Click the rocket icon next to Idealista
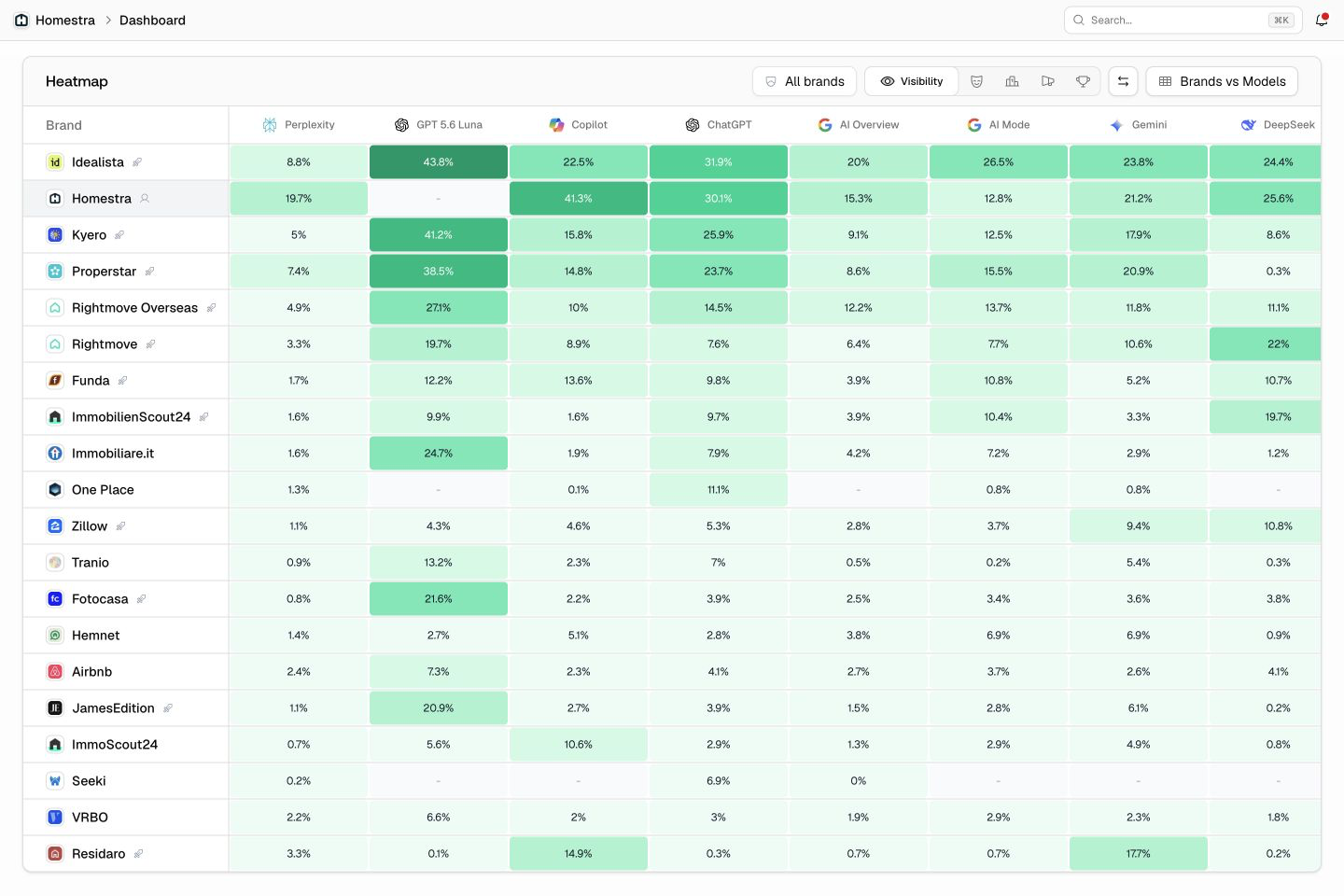 (x=137, y=162)
